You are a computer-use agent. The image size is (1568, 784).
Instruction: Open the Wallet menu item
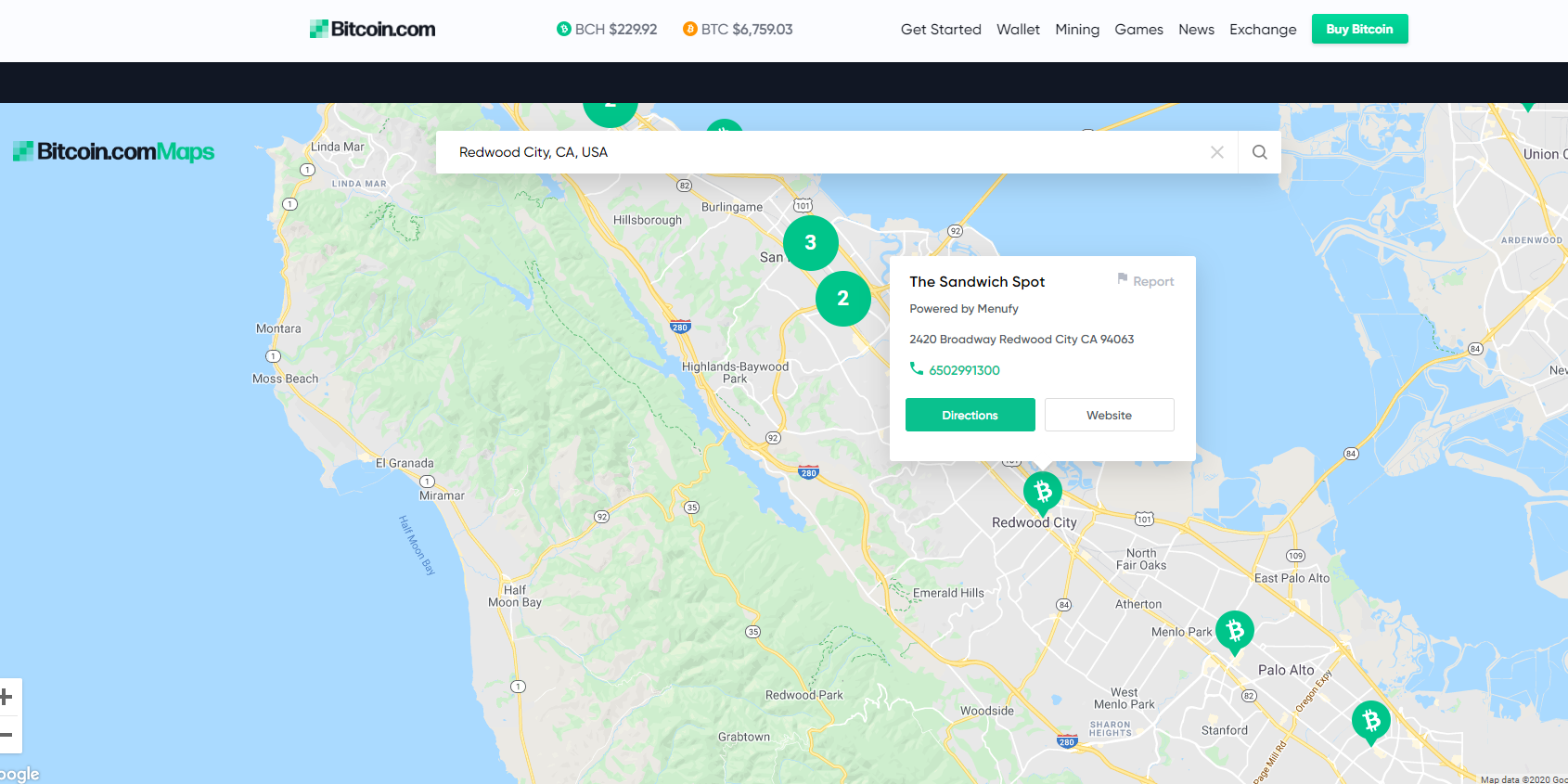click(x=1018, y=30)
